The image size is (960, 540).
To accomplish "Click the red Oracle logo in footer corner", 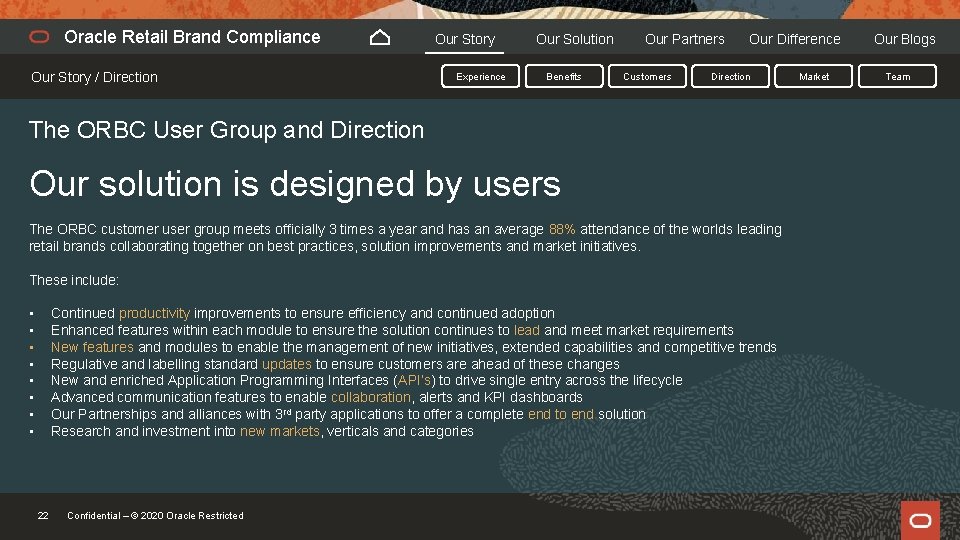I will click(920, 520).
